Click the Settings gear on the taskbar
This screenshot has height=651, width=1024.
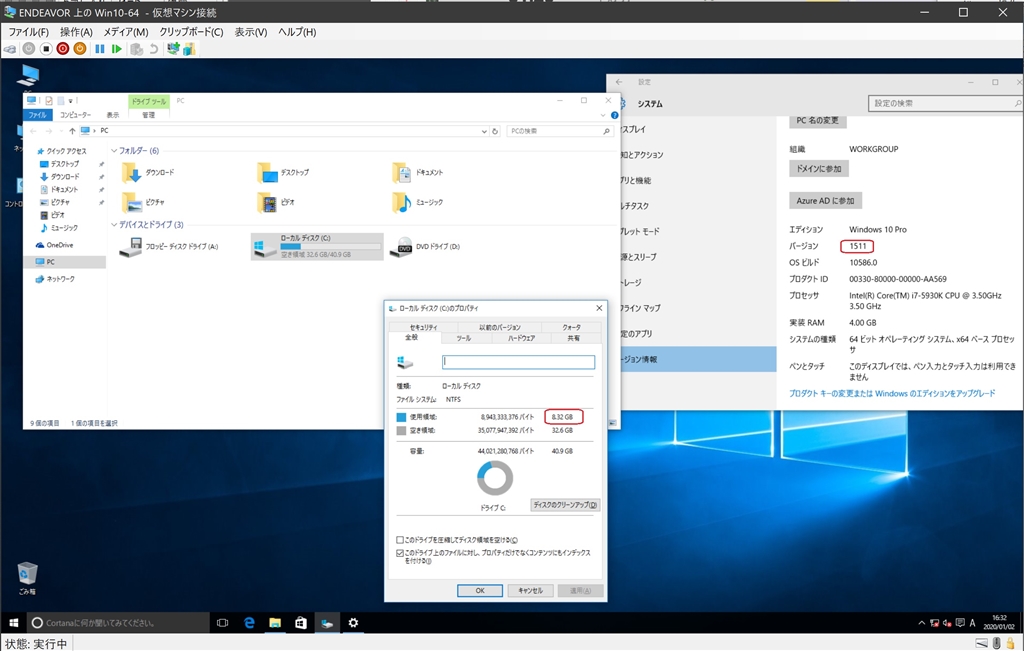(353, 623)
